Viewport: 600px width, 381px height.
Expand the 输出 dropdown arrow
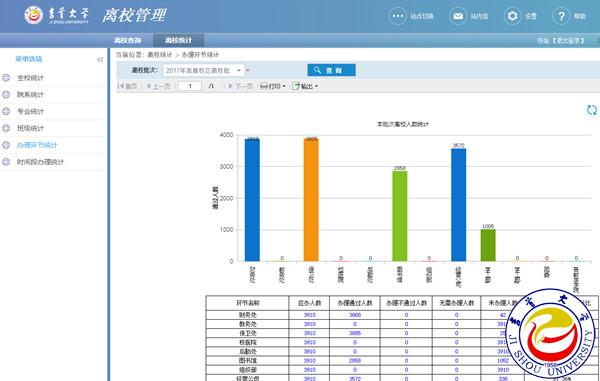coord(316,86)
